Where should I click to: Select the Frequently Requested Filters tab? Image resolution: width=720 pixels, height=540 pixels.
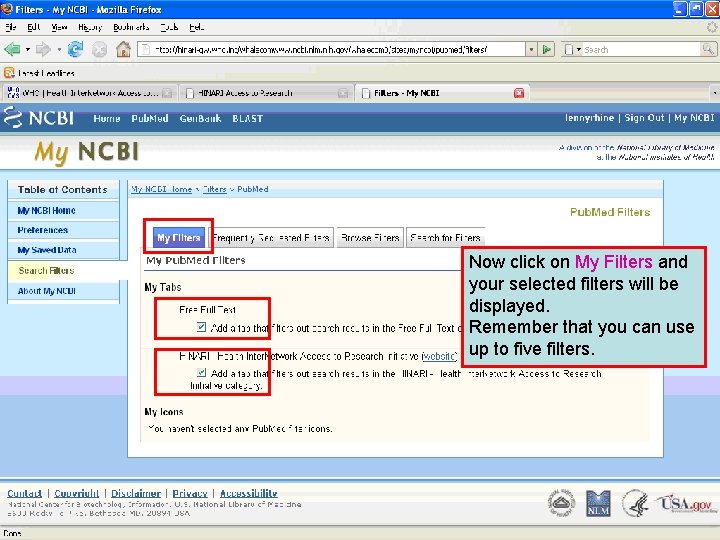point(271,238)
